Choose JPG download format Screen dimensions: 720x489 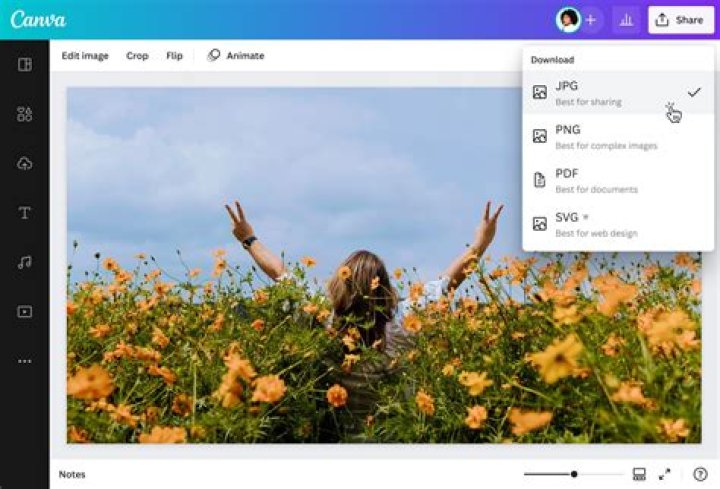[x=618, y=93]
